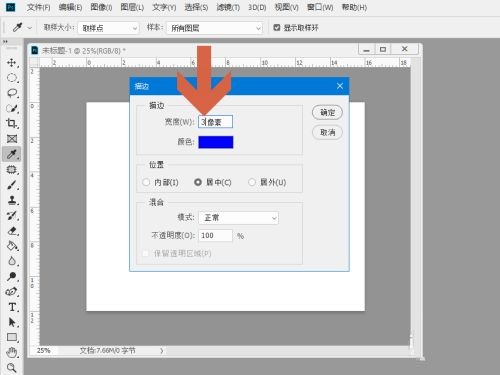The width and height of the screenshot is (500, 375).
Task: Select the Crop tool
Action: coord(12,123)
